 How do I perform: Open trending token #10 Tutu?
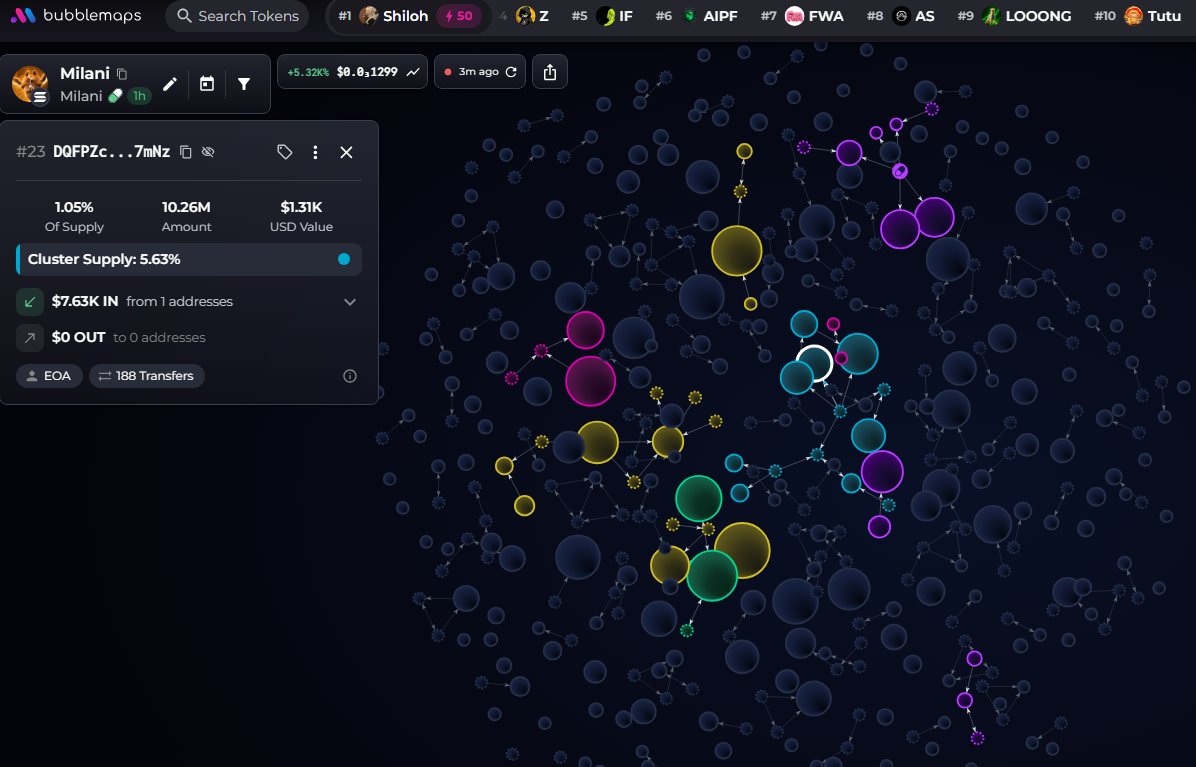click(x=1138, y=16)
